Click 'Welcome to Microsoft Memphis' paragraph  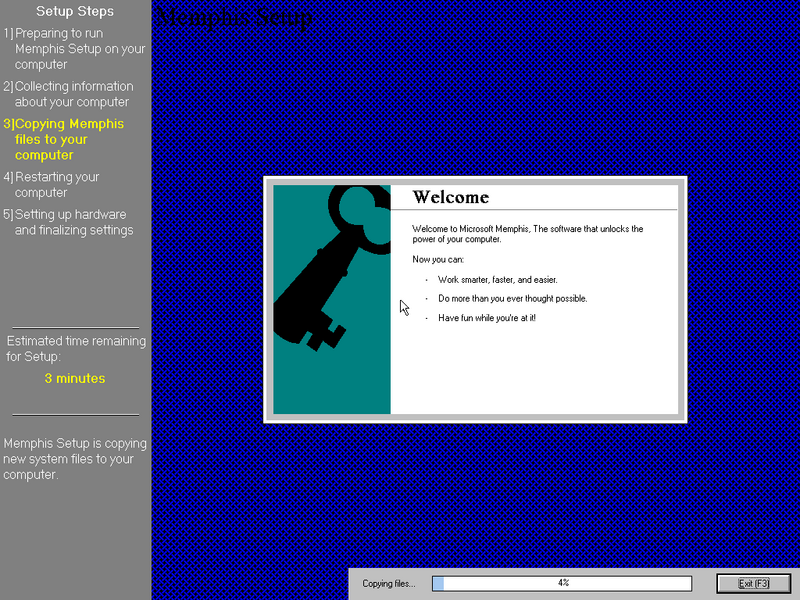528,234
